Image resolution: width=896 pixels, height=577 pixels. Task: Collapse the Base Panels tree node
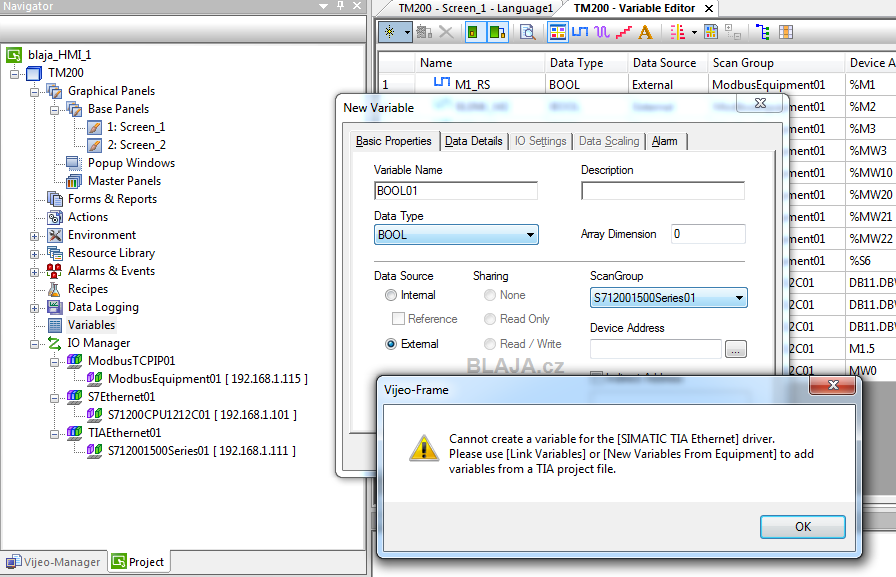coord(54,110)
